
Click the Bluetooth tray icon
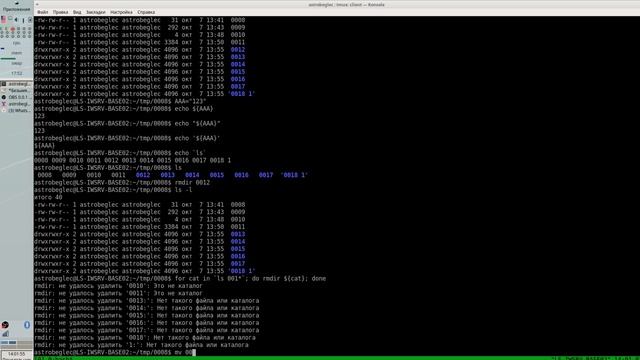tap(27, 325)
